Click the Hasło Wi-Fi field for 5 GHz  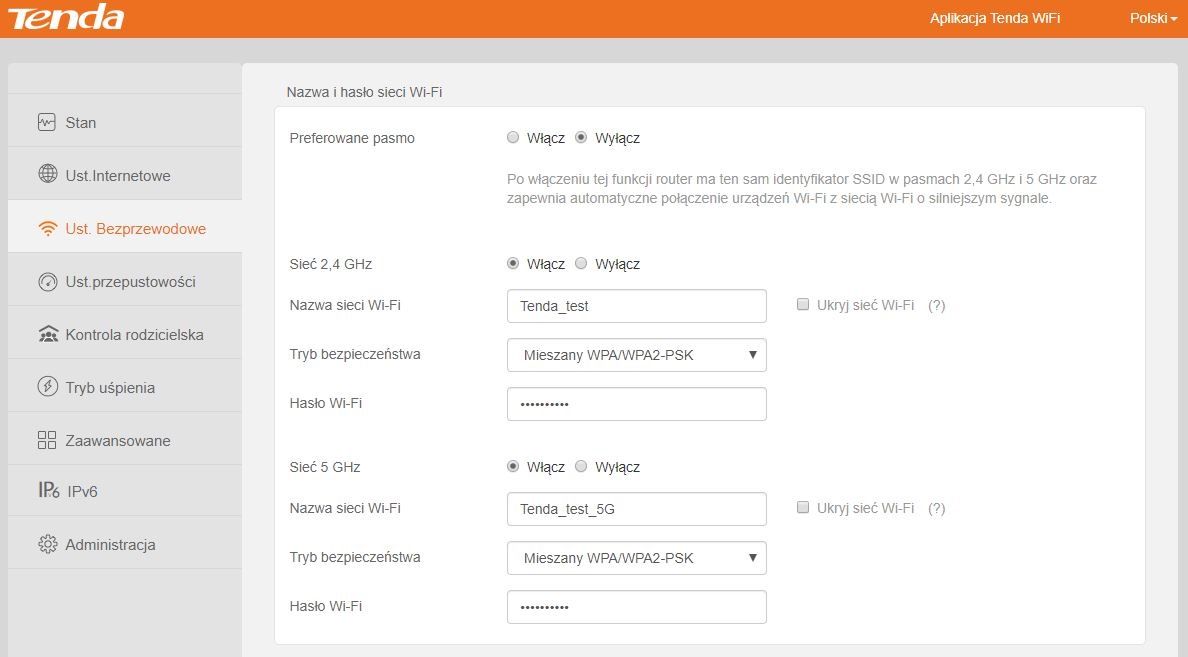tap(636, 607)
